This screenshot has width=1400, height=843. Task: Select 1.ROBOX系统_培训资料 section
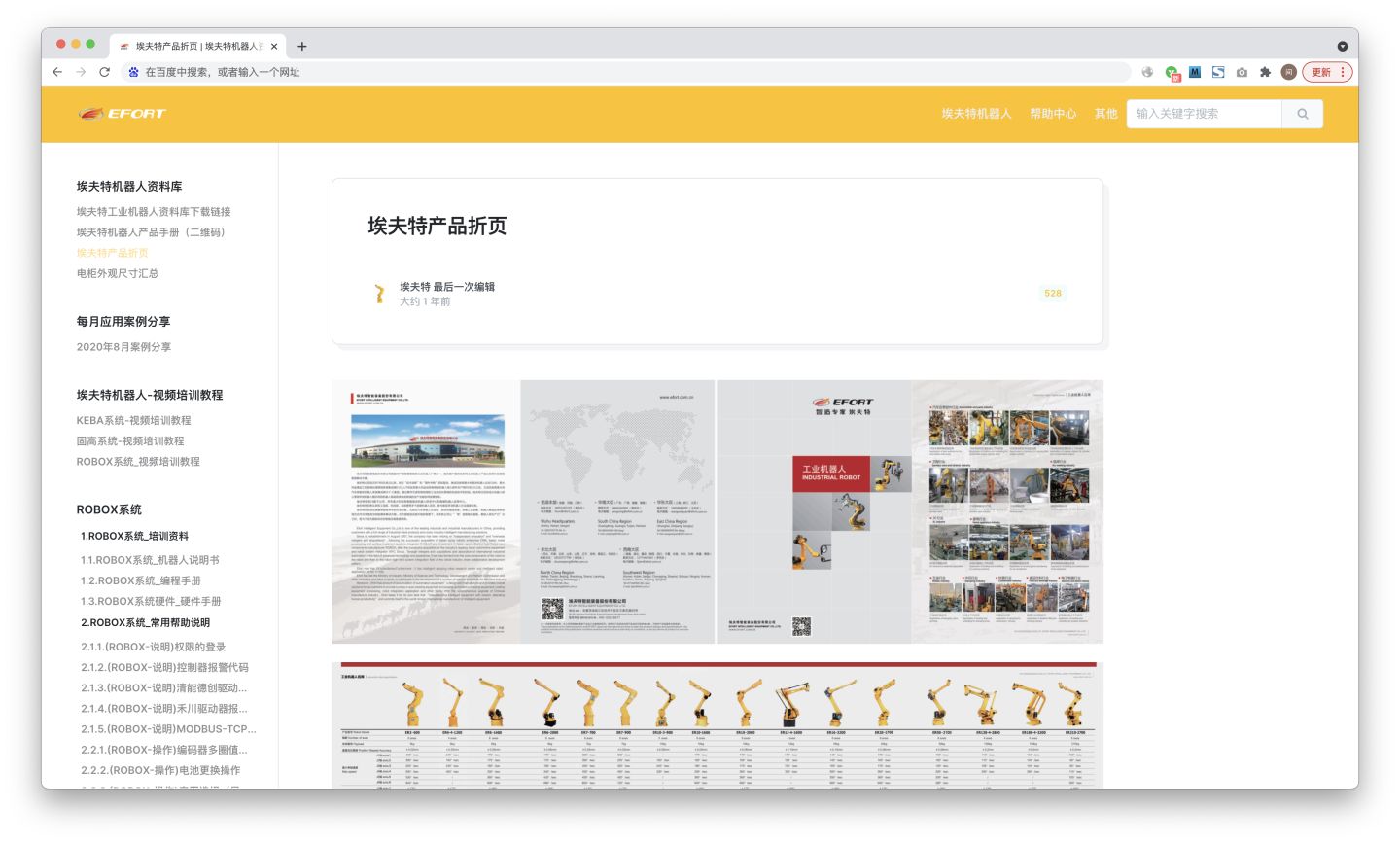[x=134, y=537]
